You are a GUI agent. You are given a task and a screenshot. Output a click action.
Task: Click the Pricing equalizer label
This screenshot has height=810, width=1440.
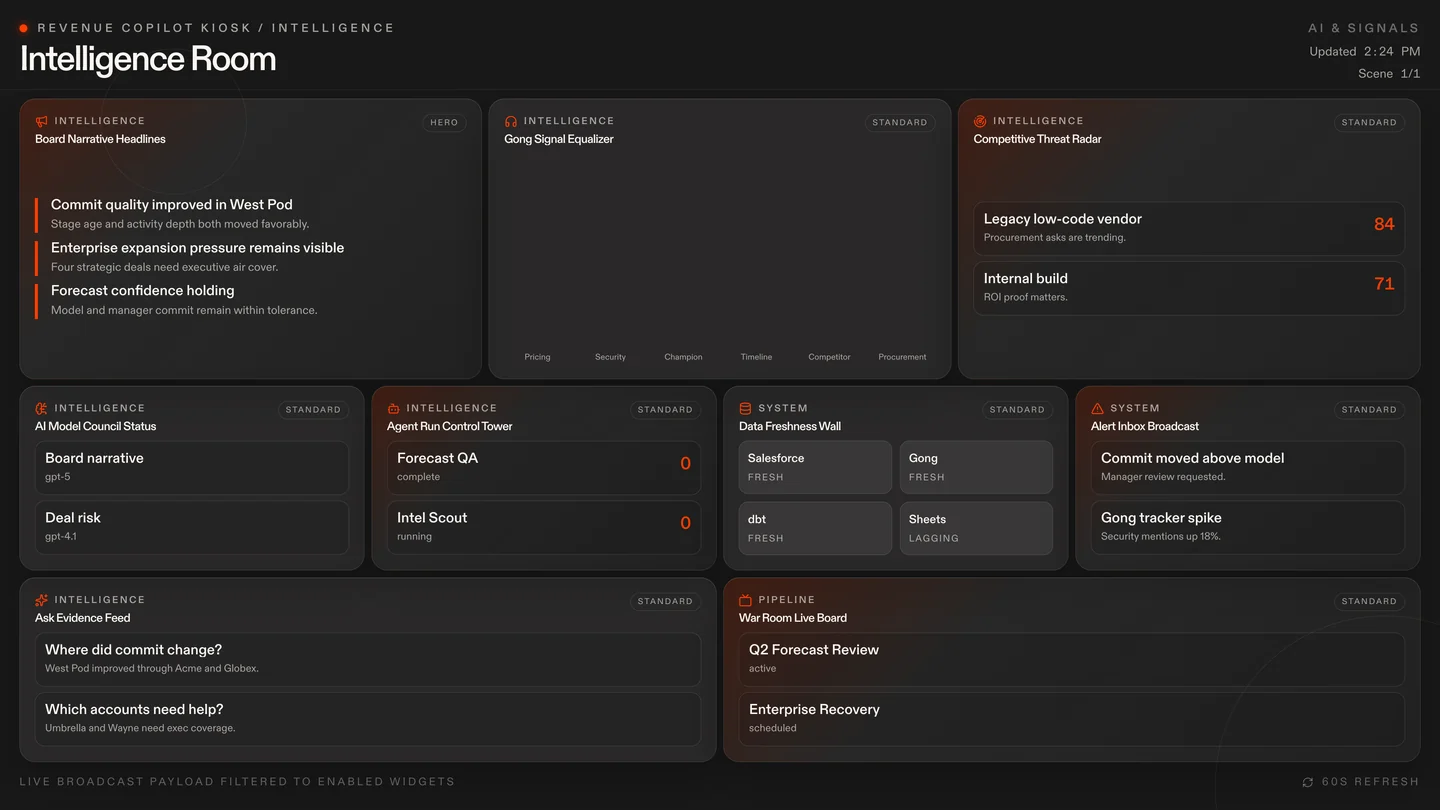[537, 357]
